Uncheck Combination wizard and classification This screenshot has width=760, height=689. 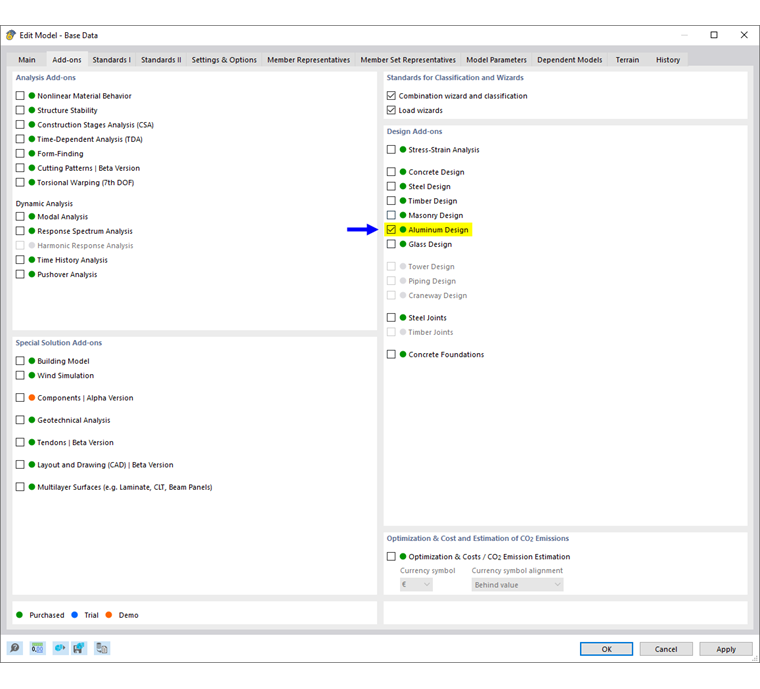(391, 96)
